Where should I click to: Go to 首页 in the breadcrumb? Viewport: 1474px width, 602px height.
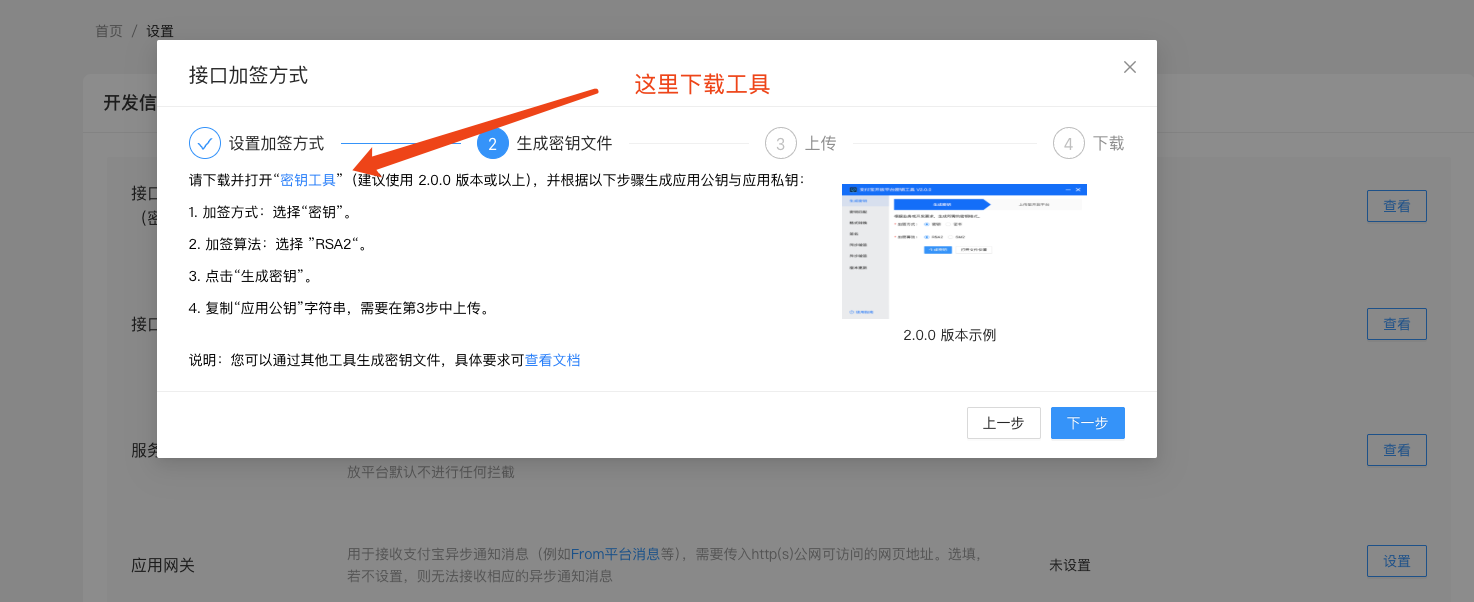pos(109,31)
